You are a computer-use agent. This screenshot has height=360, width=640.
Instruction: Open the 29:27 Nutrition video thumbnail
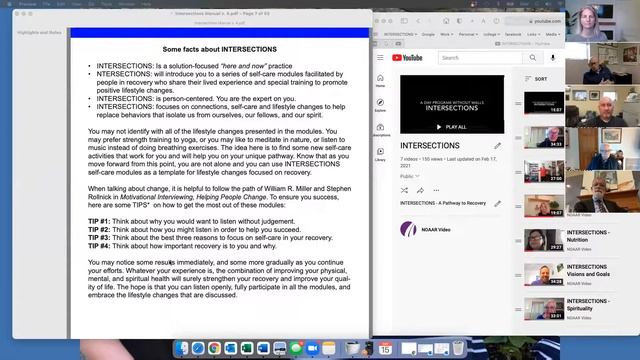[544, 240]
